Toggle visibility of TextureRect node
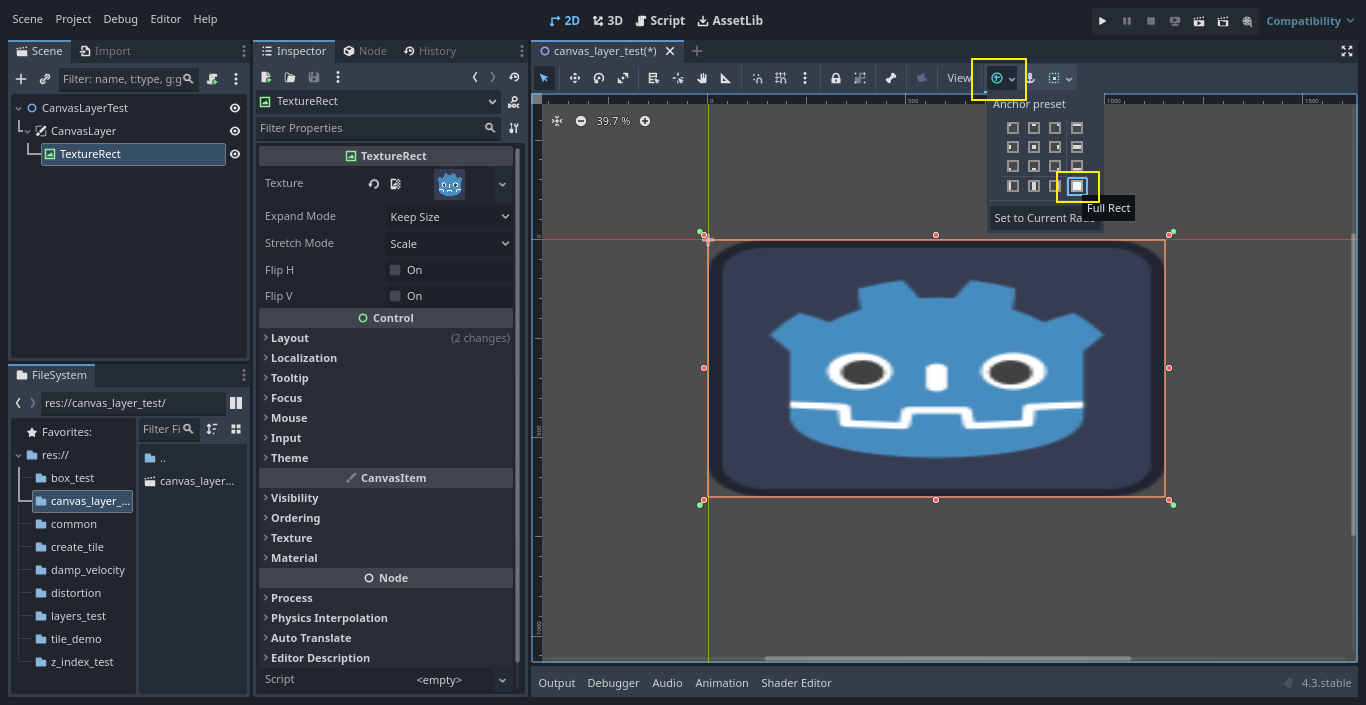The width and height of the screenshot is (1366, 705). [235, 154]
